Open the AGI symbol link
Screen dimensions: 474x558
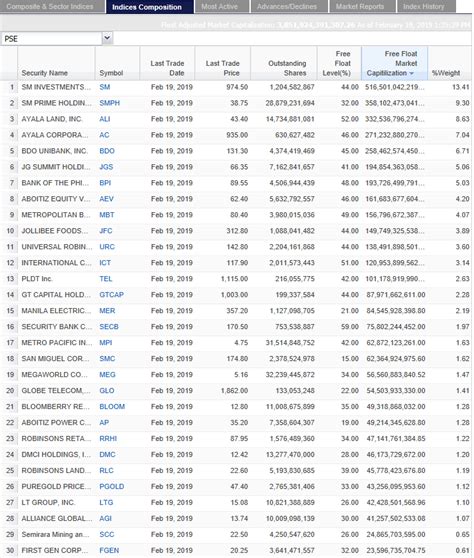(105, 519)
